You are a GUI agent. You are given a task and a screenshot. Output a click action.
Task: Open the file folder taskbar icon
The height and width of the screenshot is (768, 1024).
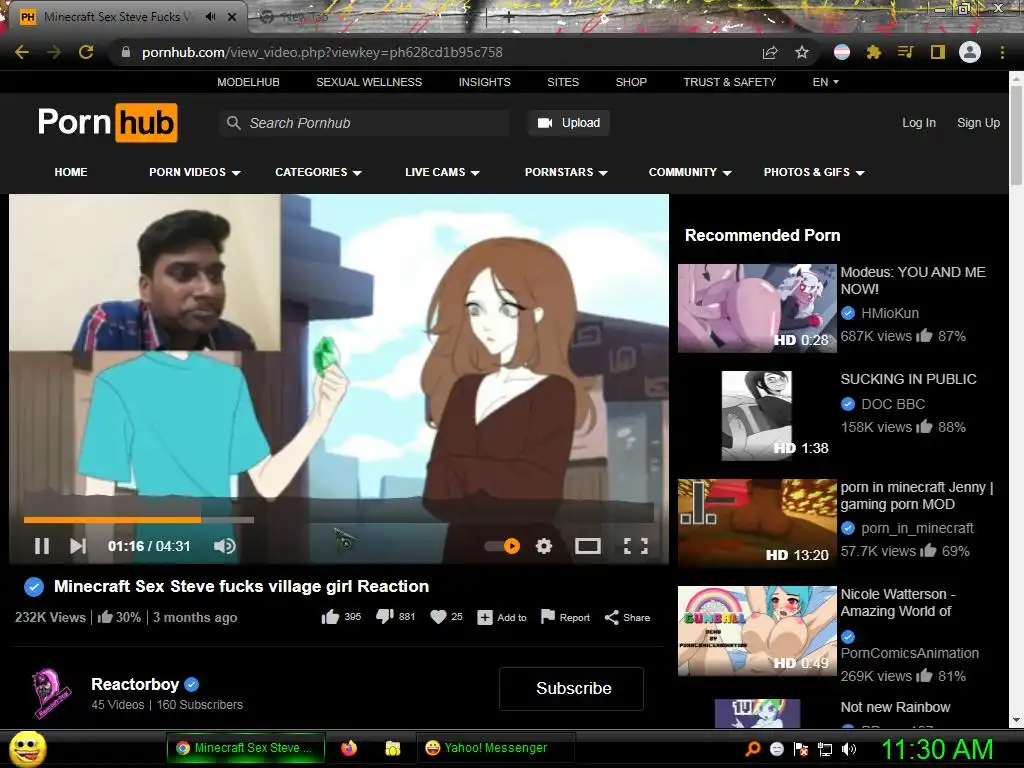392,748
